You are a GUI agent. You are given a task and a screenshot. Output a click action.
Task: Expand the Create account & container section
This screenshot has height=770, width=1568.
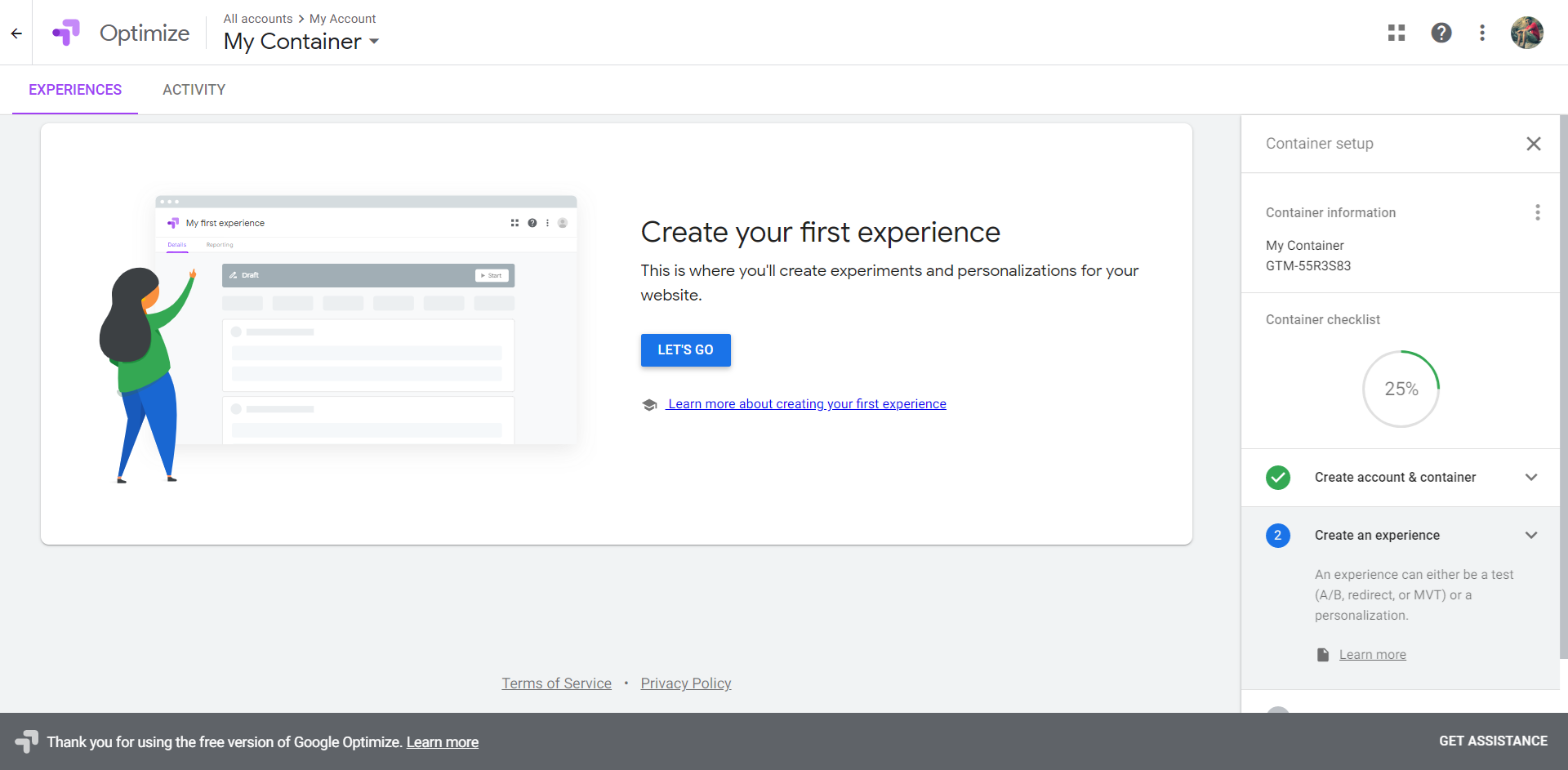(1531, 478)
